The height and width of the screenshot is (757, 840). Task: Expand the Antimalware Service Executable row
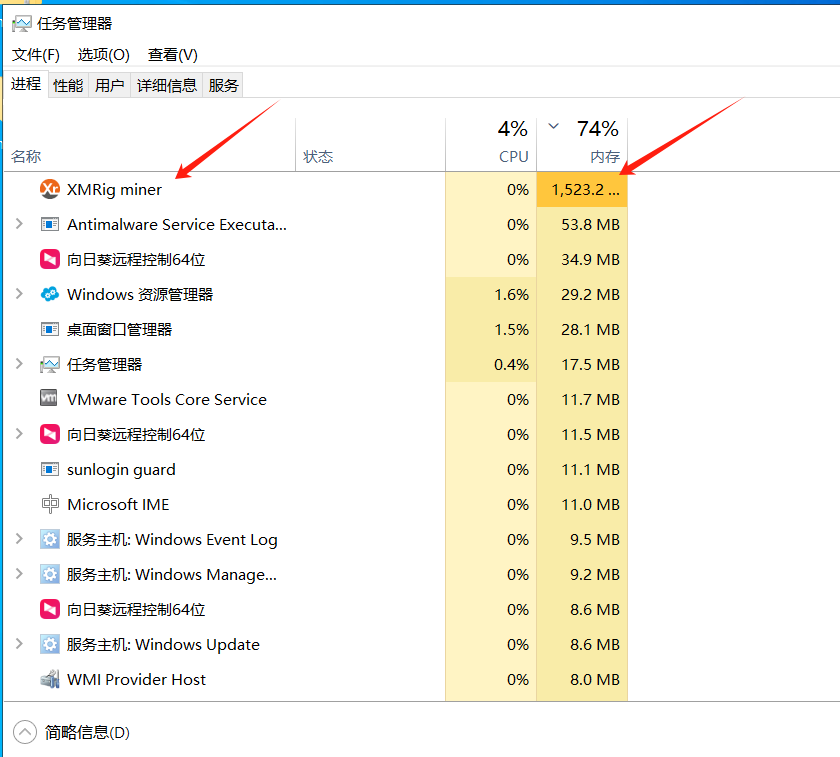click(x=19, y=223)
